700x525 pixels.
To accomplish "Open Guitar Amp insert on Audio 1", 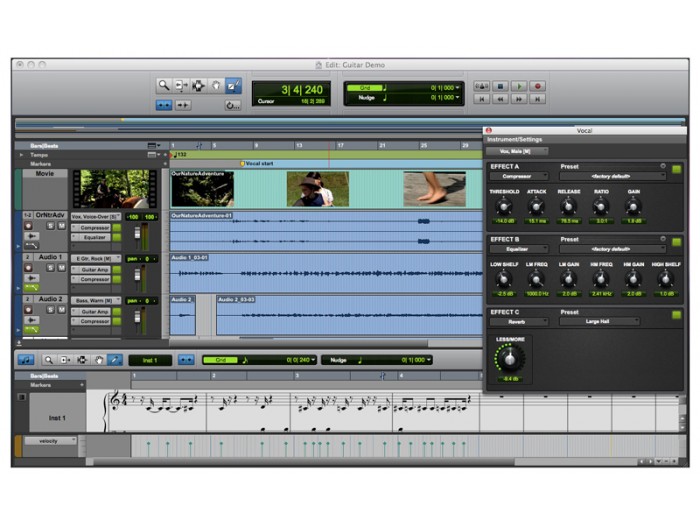I will [91, 270].
